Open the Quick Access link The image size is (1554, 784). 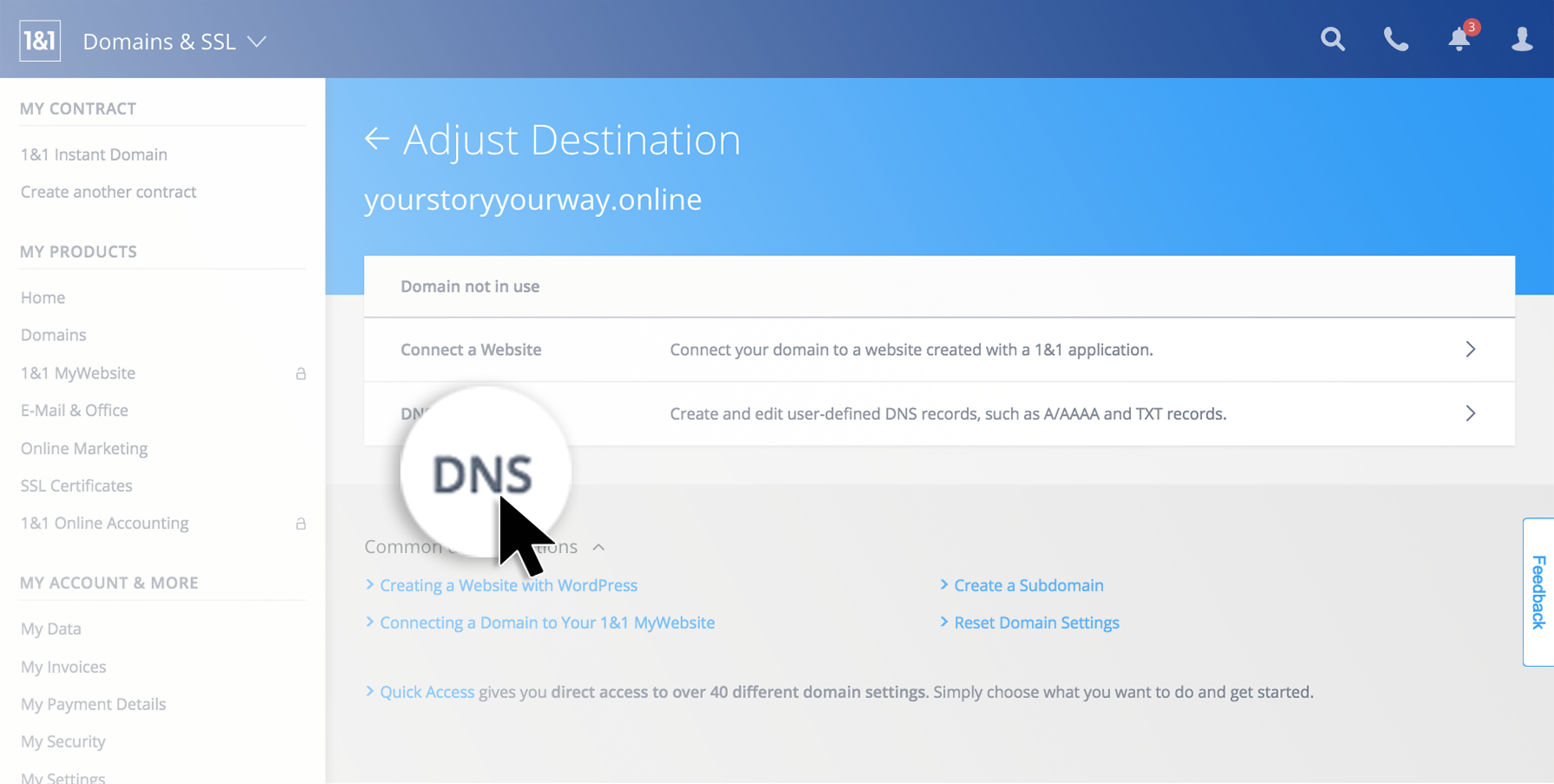pos(427,692)
